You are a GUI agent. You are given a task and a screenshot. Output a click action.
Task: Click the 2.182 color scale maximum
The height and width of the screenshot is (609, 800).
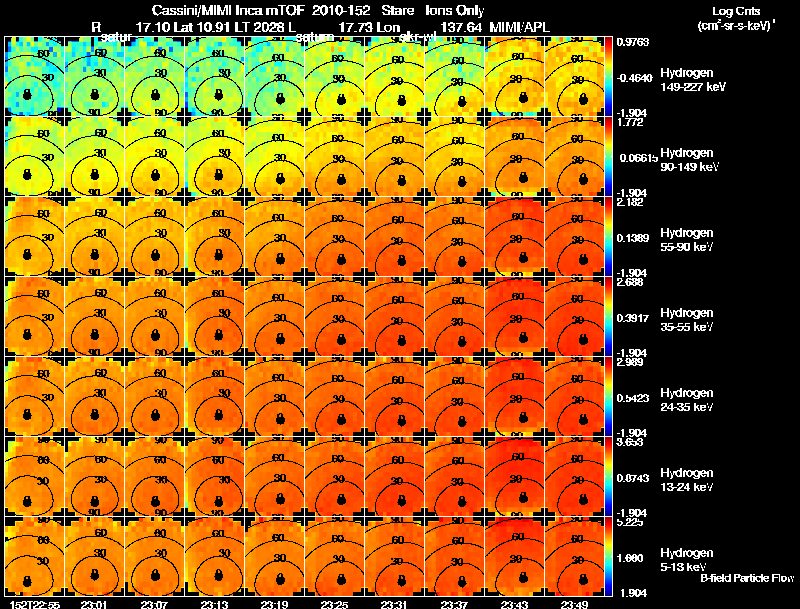coord(630,202)
